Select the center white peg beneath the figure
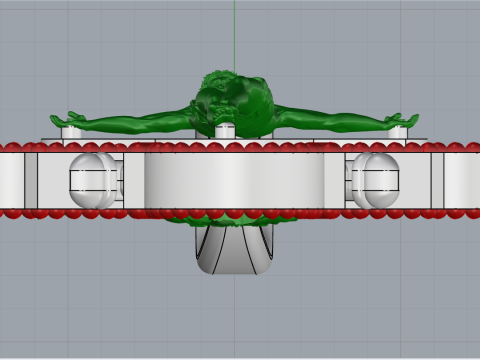The image size is (480, 360). point(225,130)
